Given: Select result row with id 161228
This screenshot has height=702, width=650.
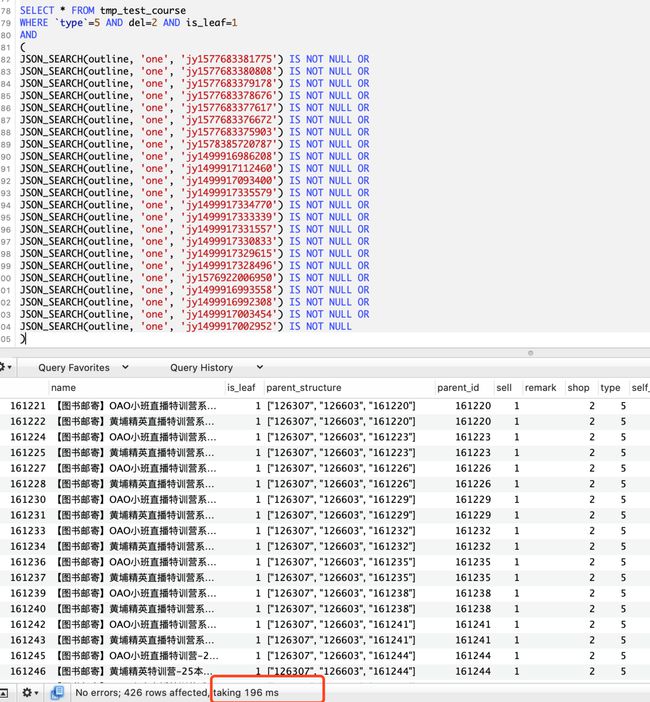Looking at the screenshot, I should 325,484.
